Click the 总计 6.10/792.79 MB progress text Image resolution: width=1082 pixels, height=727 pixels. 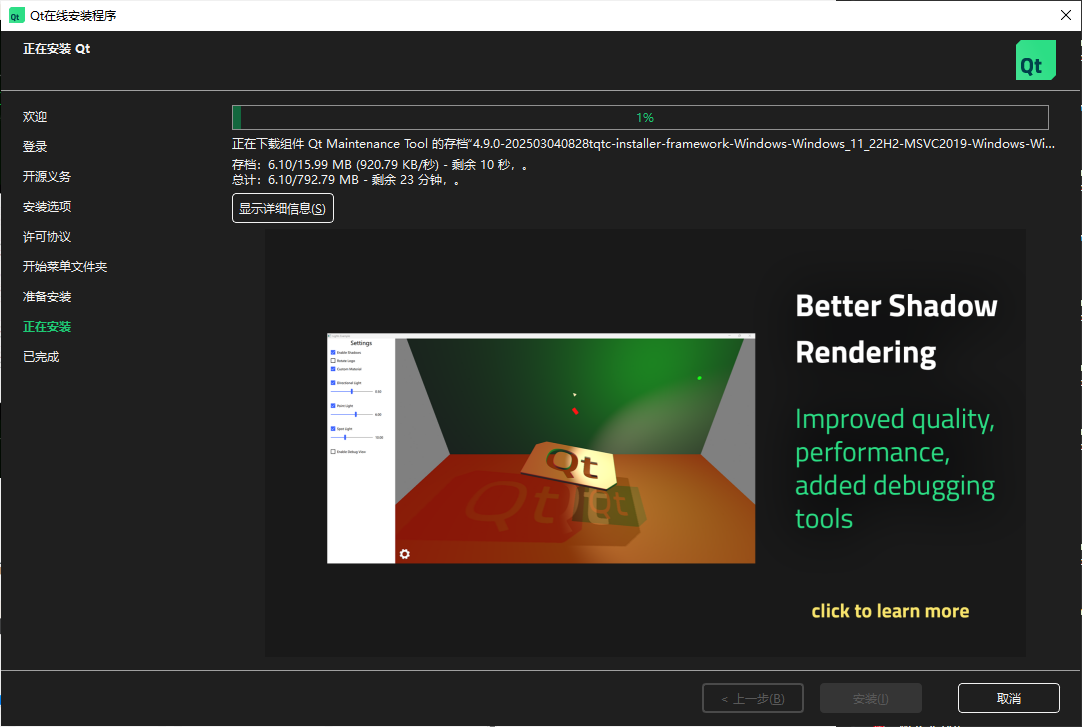[346, 180]
